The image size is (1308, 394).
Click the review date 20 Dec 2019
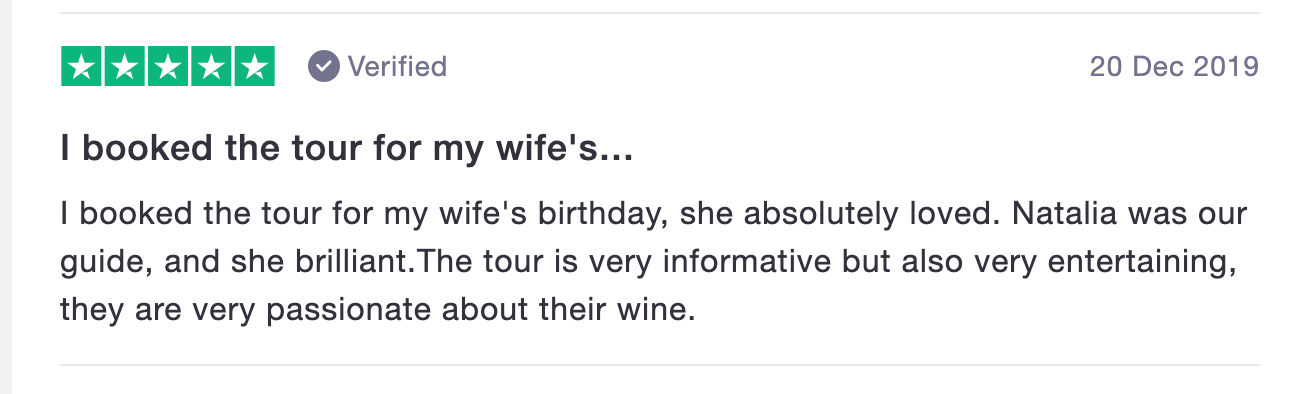click(x=1174, y=67)
